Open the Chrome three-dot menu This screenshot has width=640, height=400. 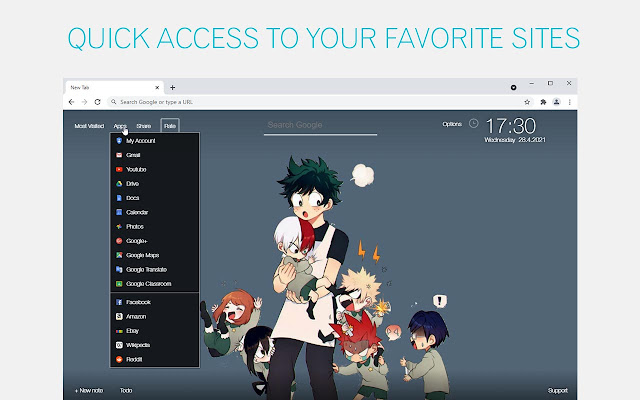(x=569, y=102)
